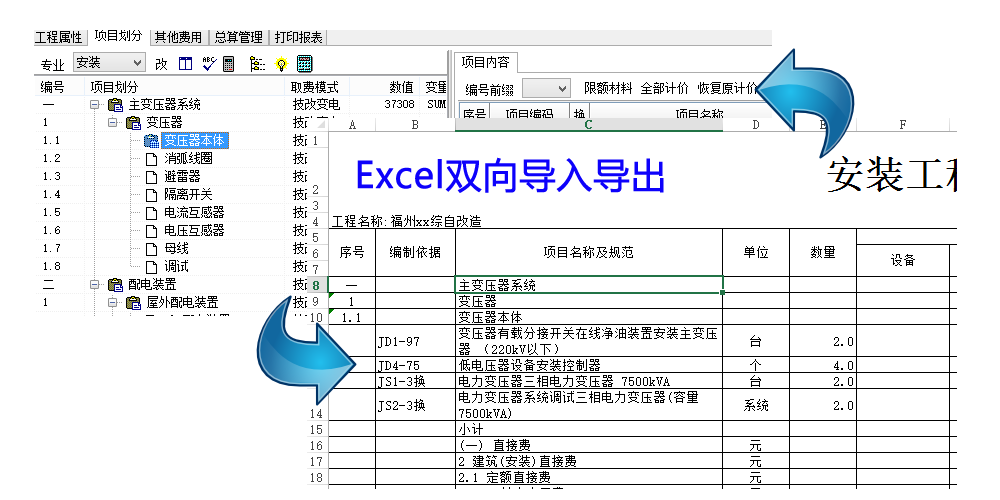The width and height of the screenshot is (1000, 500).
Task: Open the 编号前缀 dropdown
Action: [546, 88]
